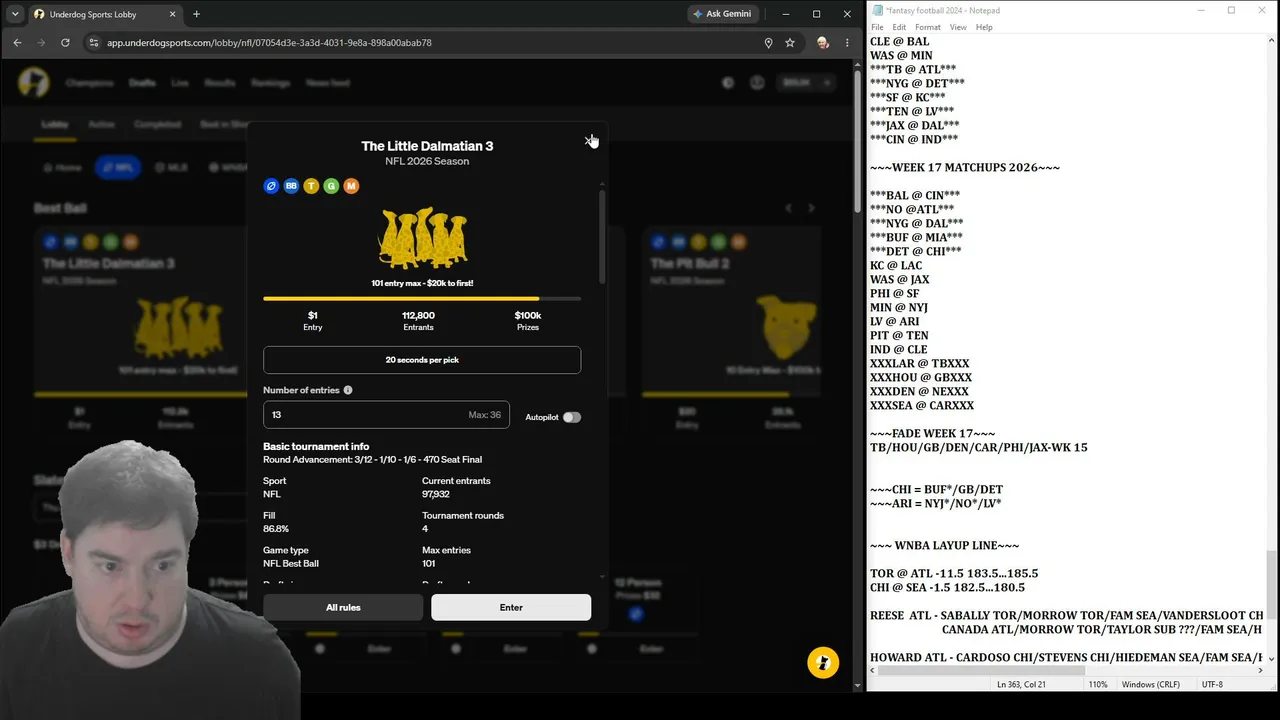Open the Chrome three-dot menu

pyautogui.click(x=847, y=43)
